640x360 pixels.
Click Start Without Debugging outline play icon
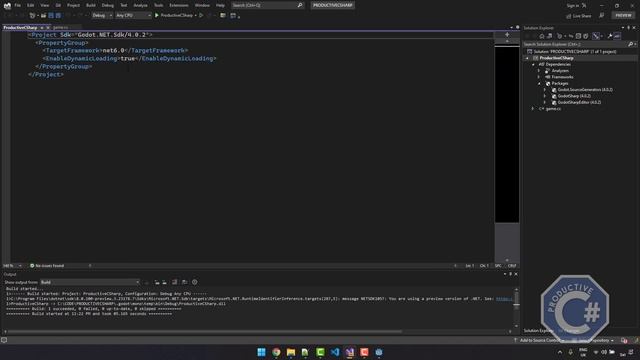coord(201,16)
